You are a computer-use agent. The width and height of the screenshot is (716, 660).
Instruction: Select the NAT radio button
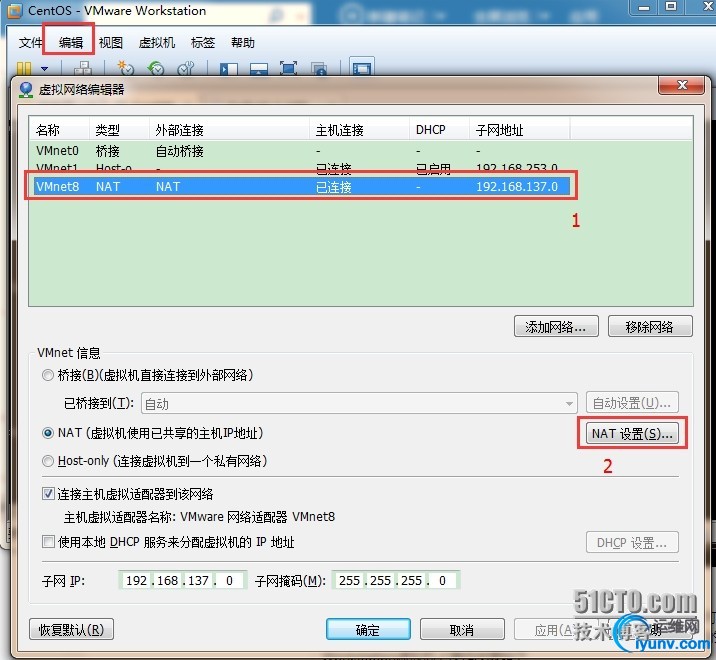(x=47, y=433)
